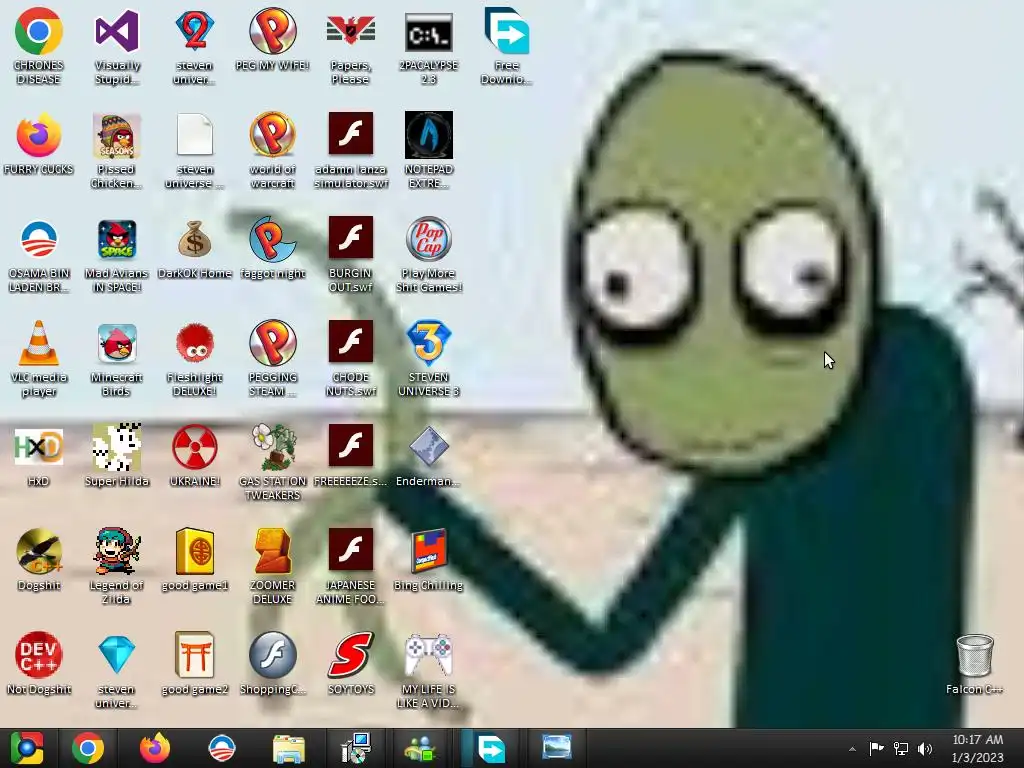Click the Start button on the taskbar

pyautogui.click(x=27, y=748)
